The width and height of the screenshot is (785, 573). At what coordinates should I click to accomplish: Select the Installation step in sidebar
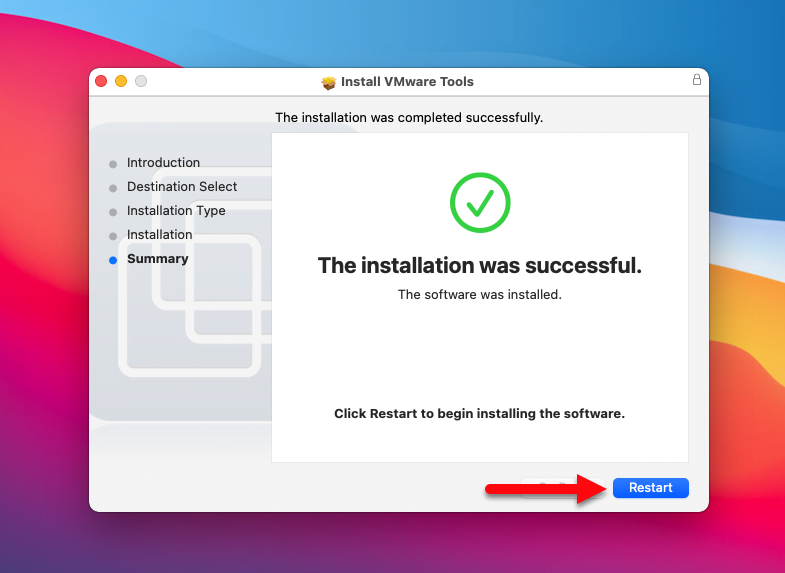coord(159,235)
